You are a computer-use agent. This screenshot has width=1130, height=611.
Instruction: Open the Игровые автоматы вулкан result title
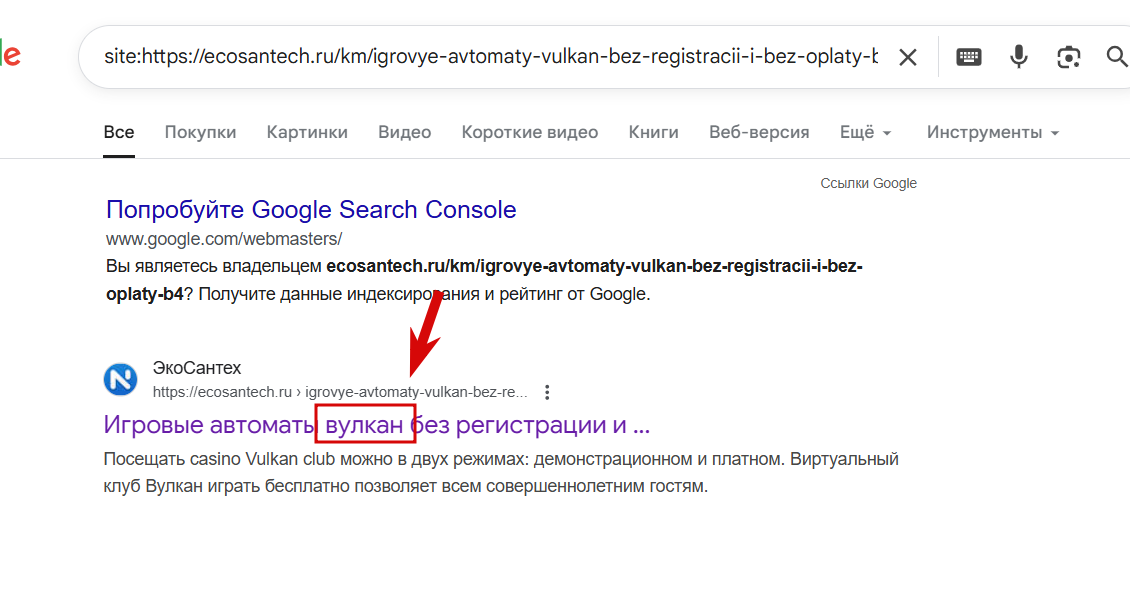376,425
